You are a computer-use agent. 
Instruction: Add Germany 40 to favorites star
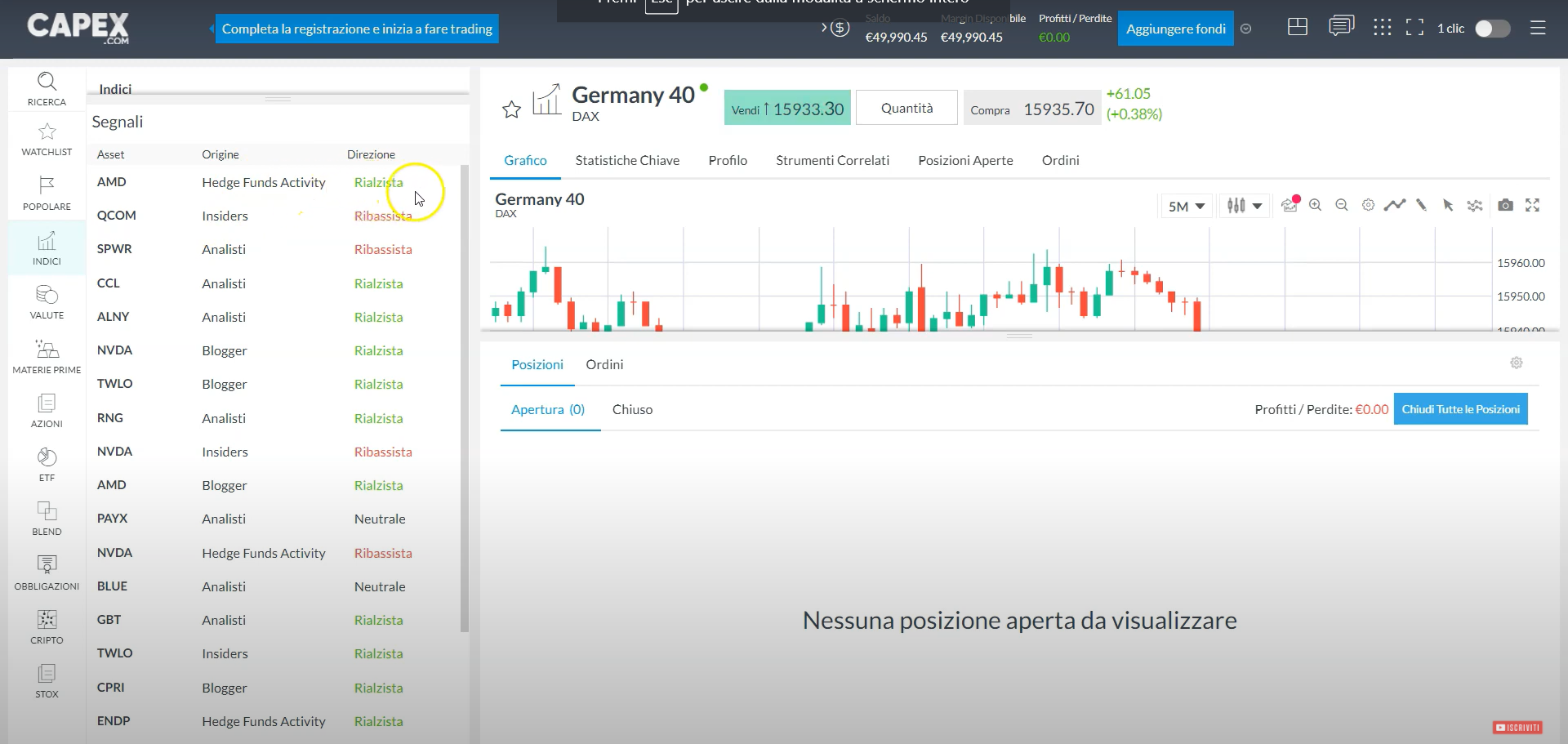(512, 109)
